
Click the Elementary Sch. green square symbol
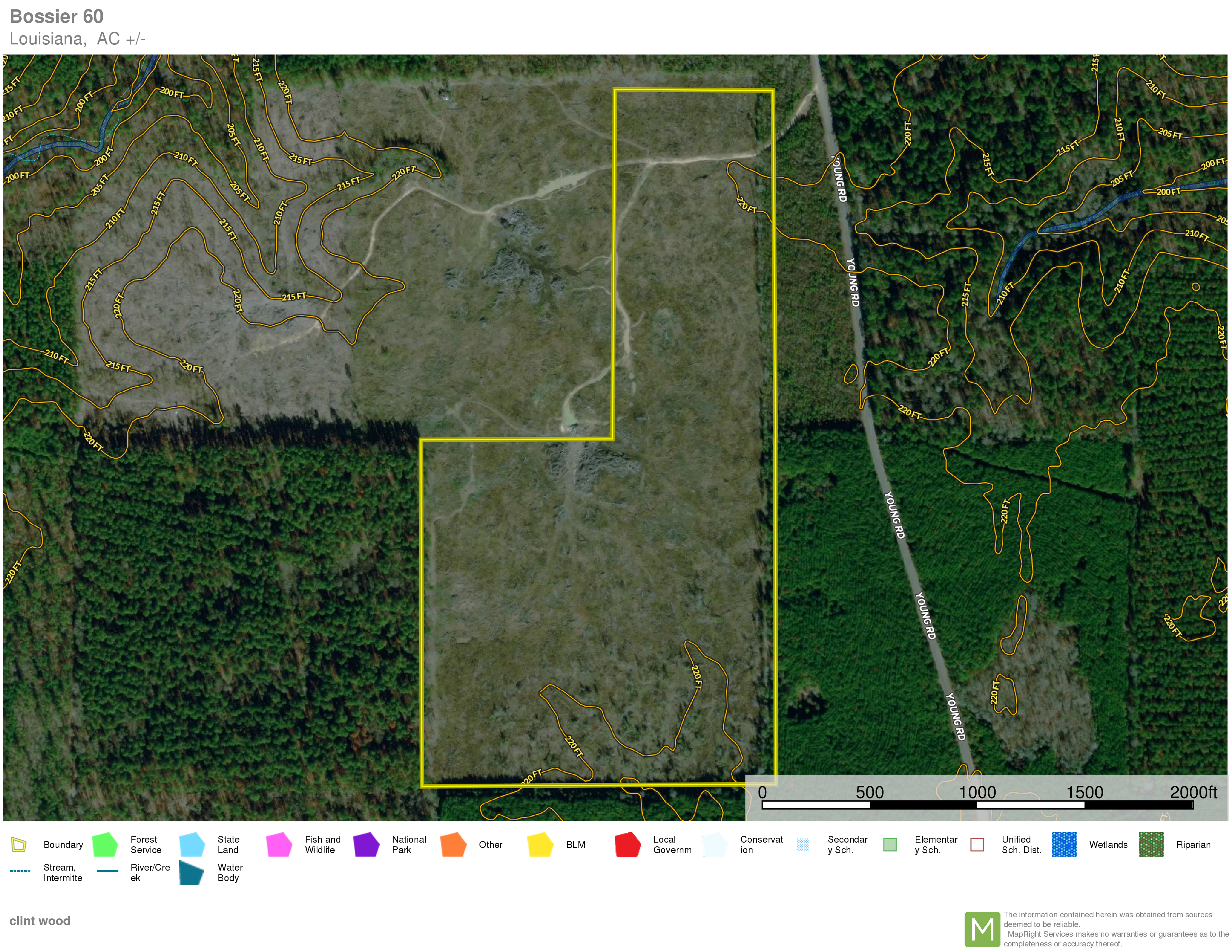[x=890, y=844]
